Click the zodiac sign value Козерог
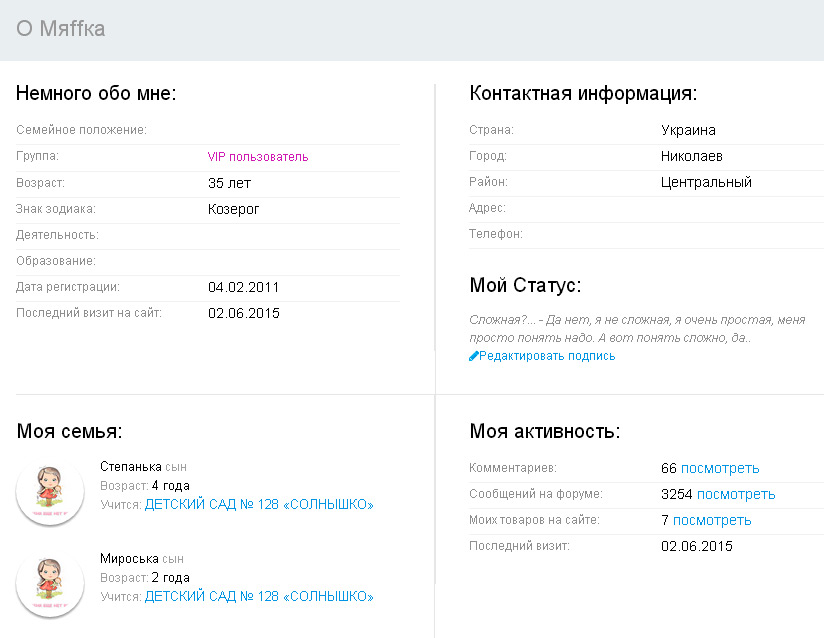This screenshot has height=638, width=824. pos(233,209)
